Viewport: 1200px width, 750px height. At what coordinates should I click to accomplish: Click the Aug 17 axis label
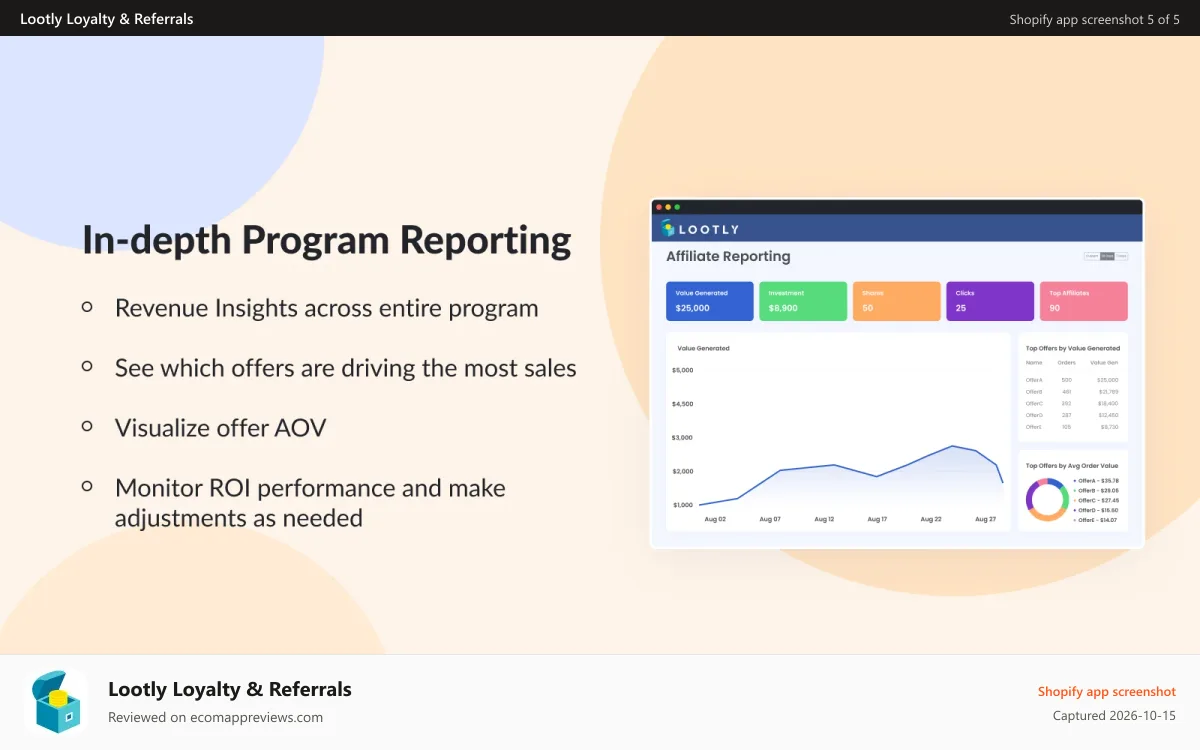tap(877, 519)
